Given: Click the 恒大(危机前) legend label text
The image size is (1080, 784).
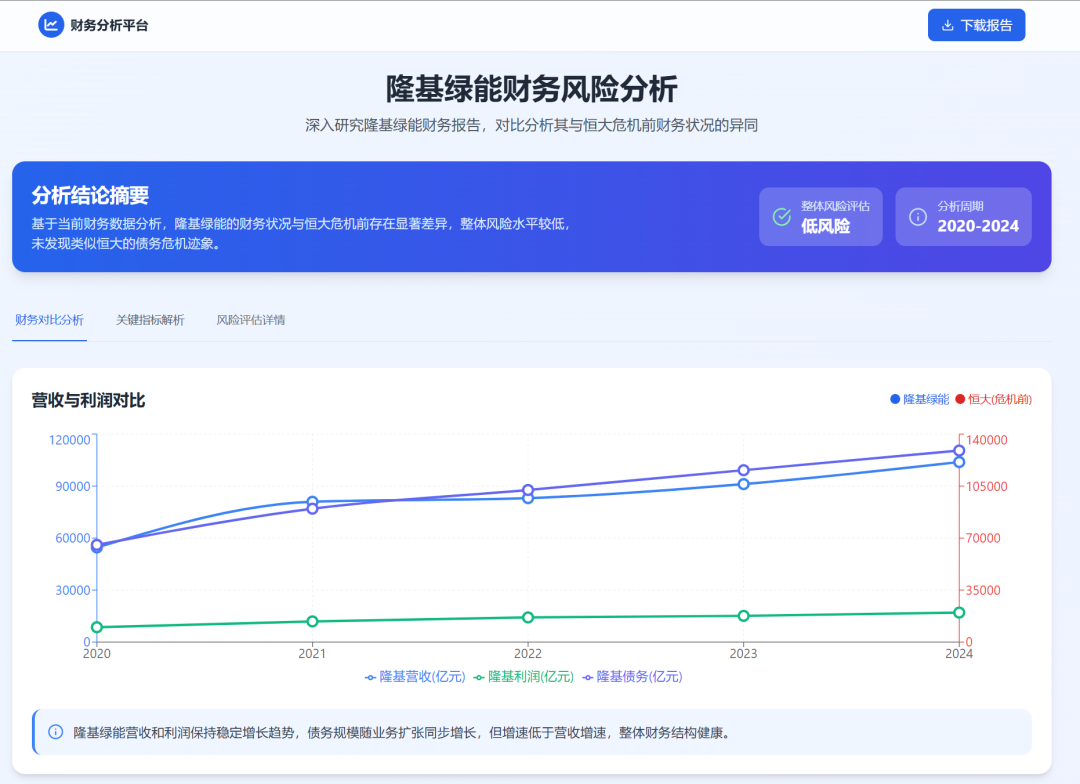Looking at the screenshot, I should click(x=1000, y=399).
